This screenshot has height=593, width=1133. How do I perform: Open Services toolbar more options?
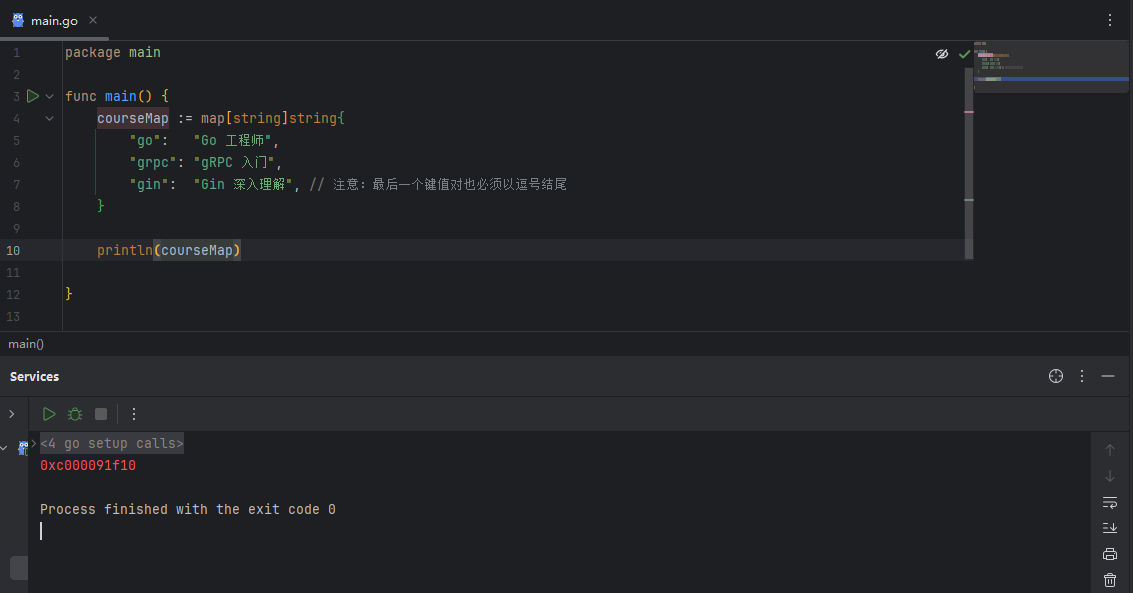coord(134,414)
